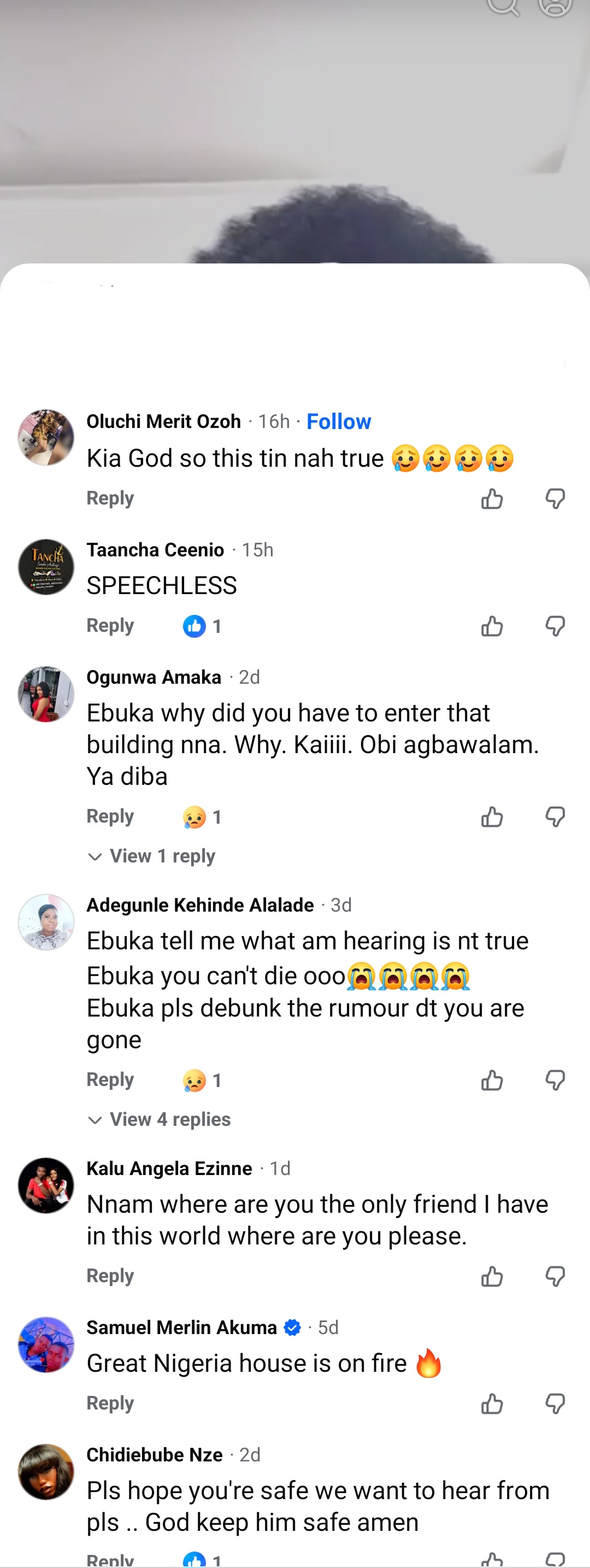Like Adegunle Kehinde Alalade's comment
This screenshot has height=1568, width=590.
click(x=492, y=1080)
